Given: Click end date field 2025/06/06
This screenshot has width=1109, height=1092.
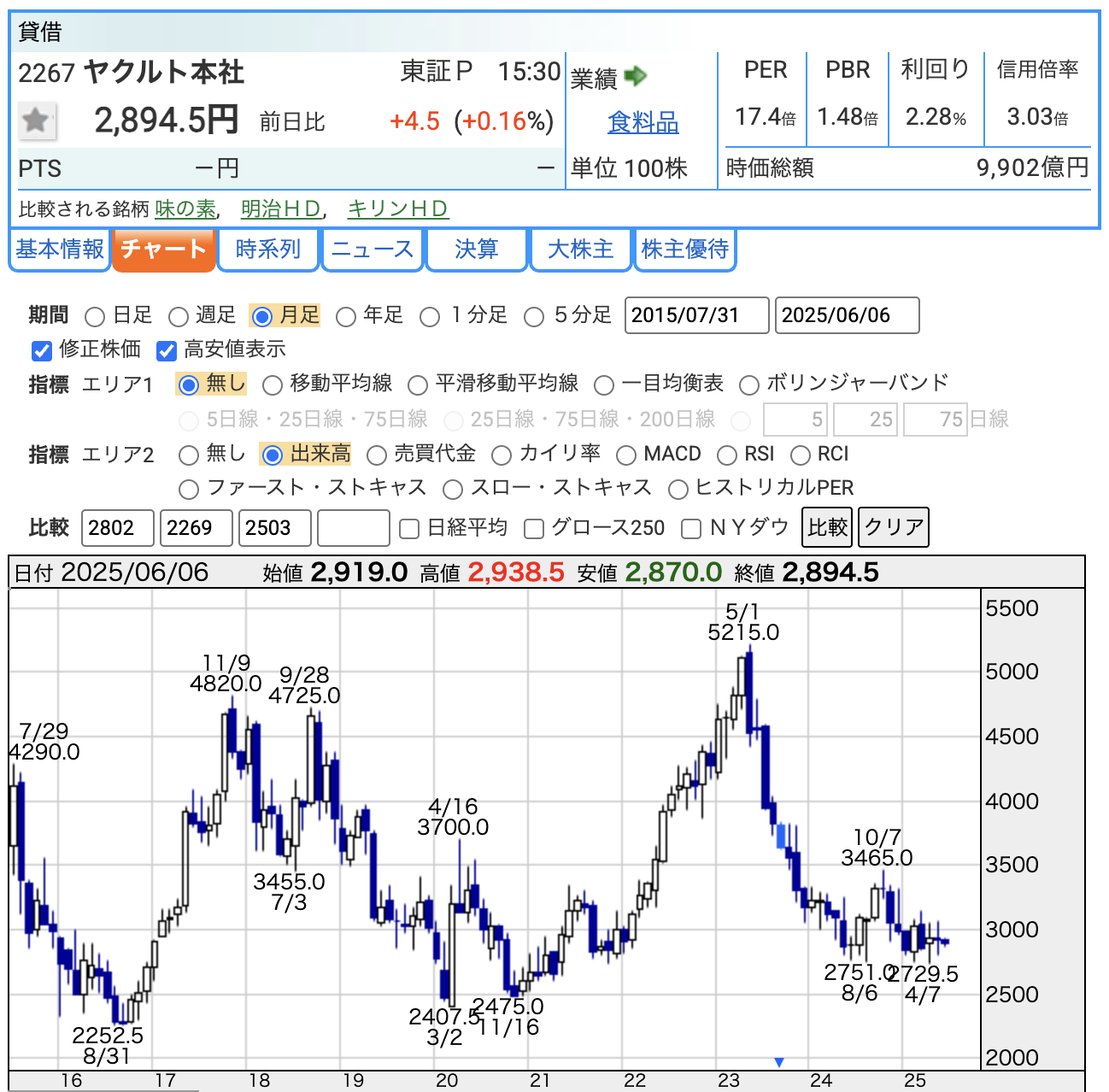Looking at the screenshot, I should pyautogui.click(x=848, y=315).
